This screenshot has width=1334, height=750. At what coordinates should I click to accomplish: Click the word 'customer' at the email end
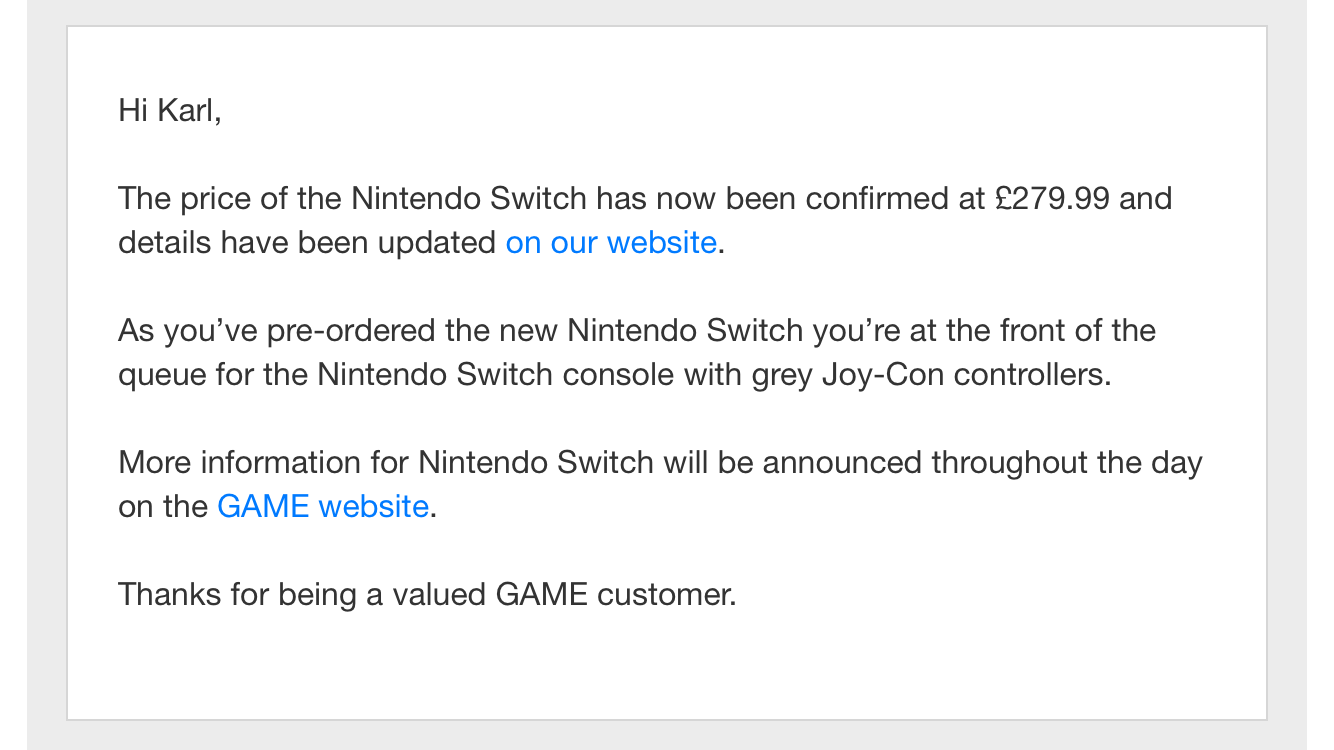(662, 595)
